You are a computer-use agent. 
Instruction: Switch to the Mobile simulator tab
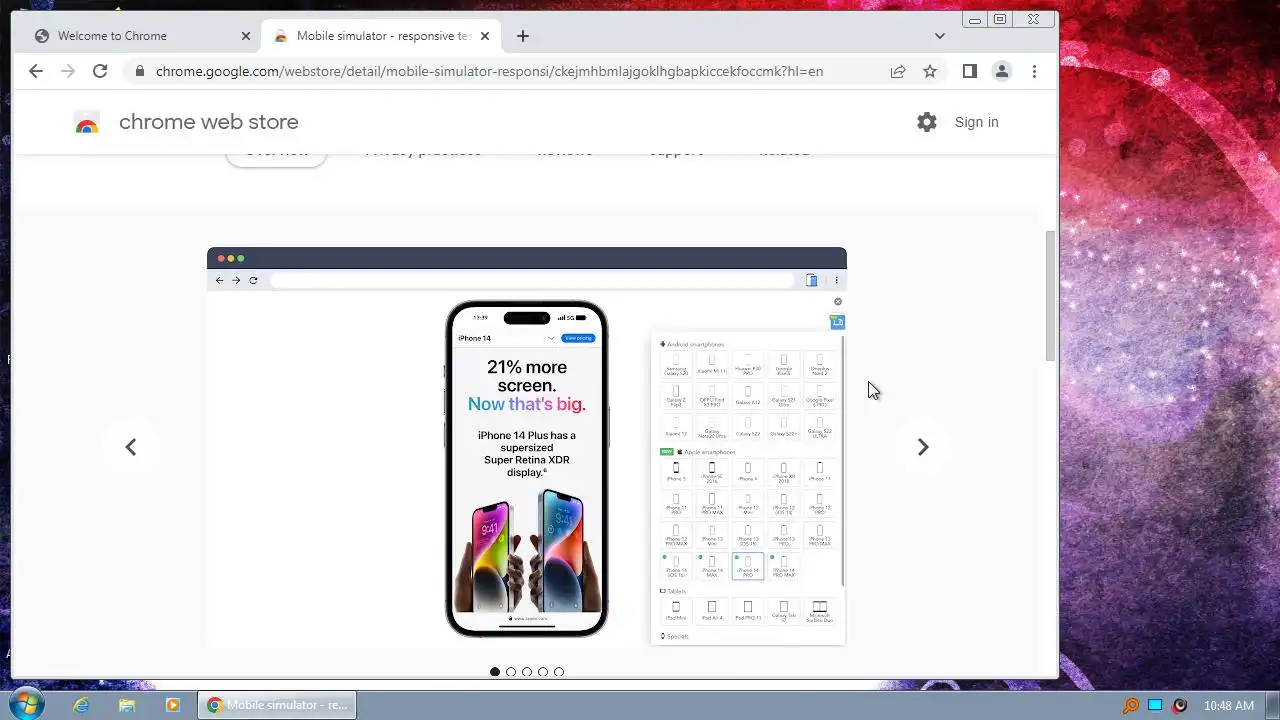(380, 36)
